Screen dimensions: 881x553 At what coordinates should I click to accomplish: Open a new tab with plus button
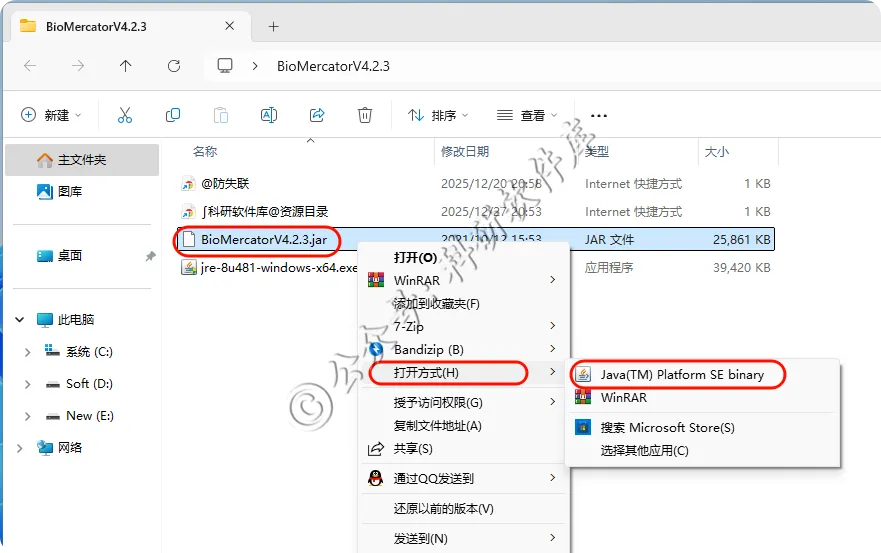pyautogui.click(x=274, y=26)
